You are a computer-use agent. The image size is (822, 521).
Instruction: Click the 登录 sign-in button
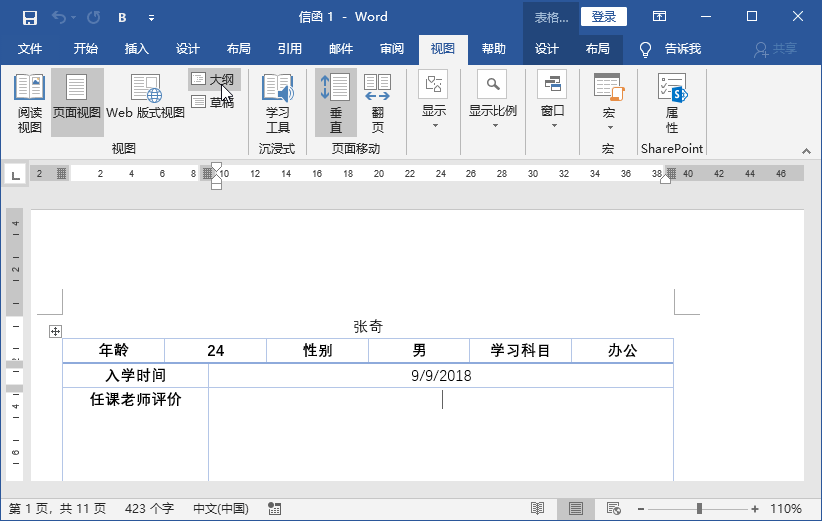pyautogui.click(x=603, y=17)
